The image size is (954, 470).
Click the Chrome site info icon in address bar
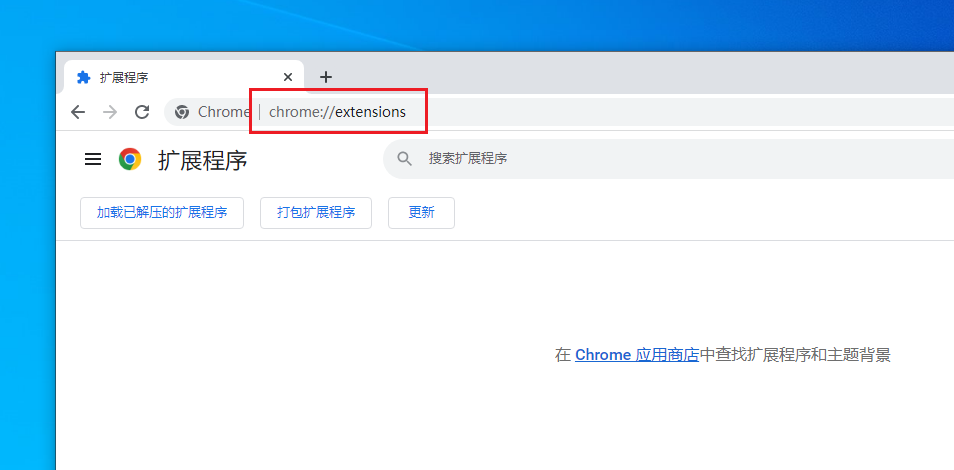tap(182, 112)
